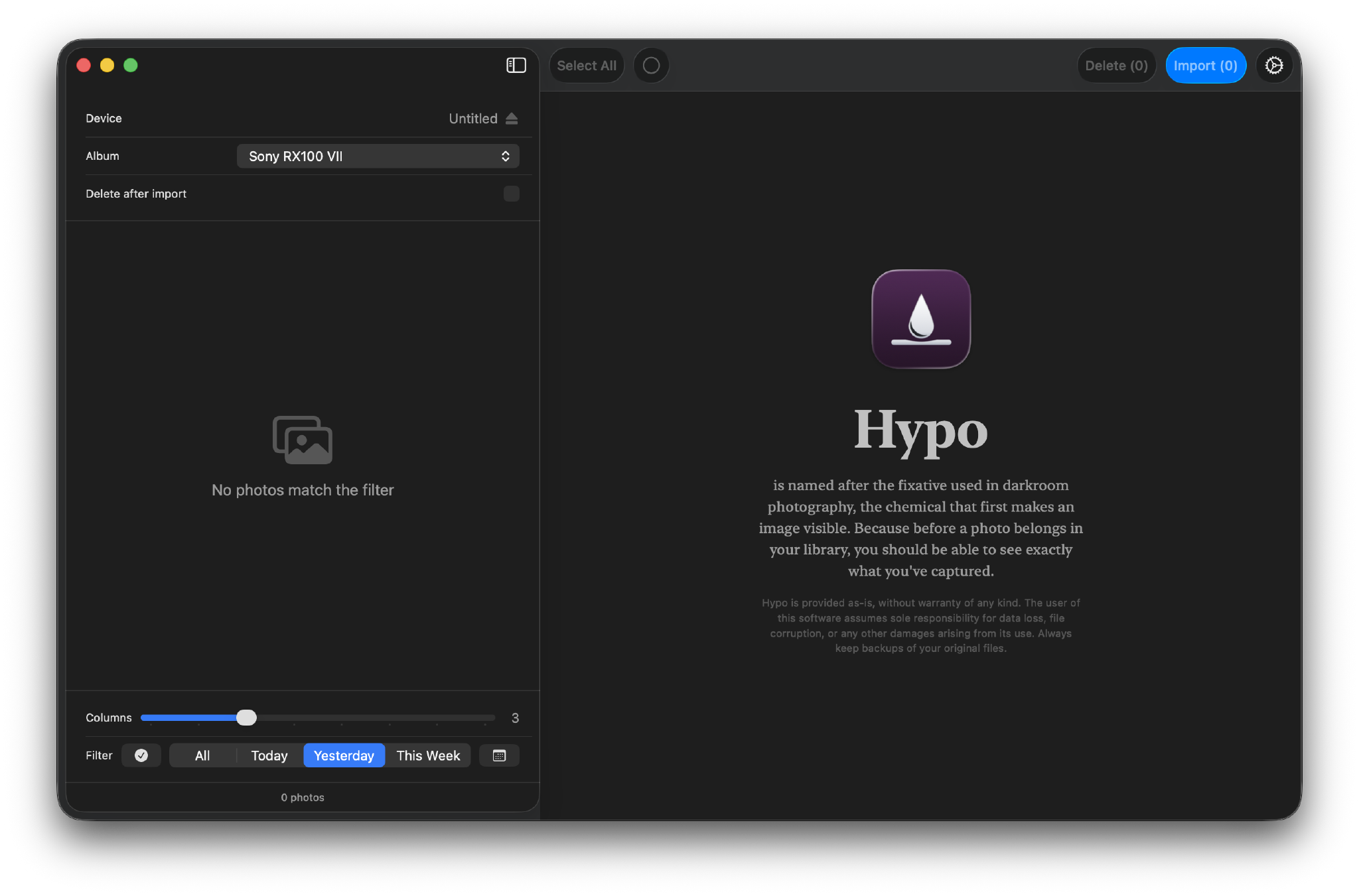Switch the filter to All
Viewport: 1359px width, 896px height.
pyautogui.click(x=202, y=755)
